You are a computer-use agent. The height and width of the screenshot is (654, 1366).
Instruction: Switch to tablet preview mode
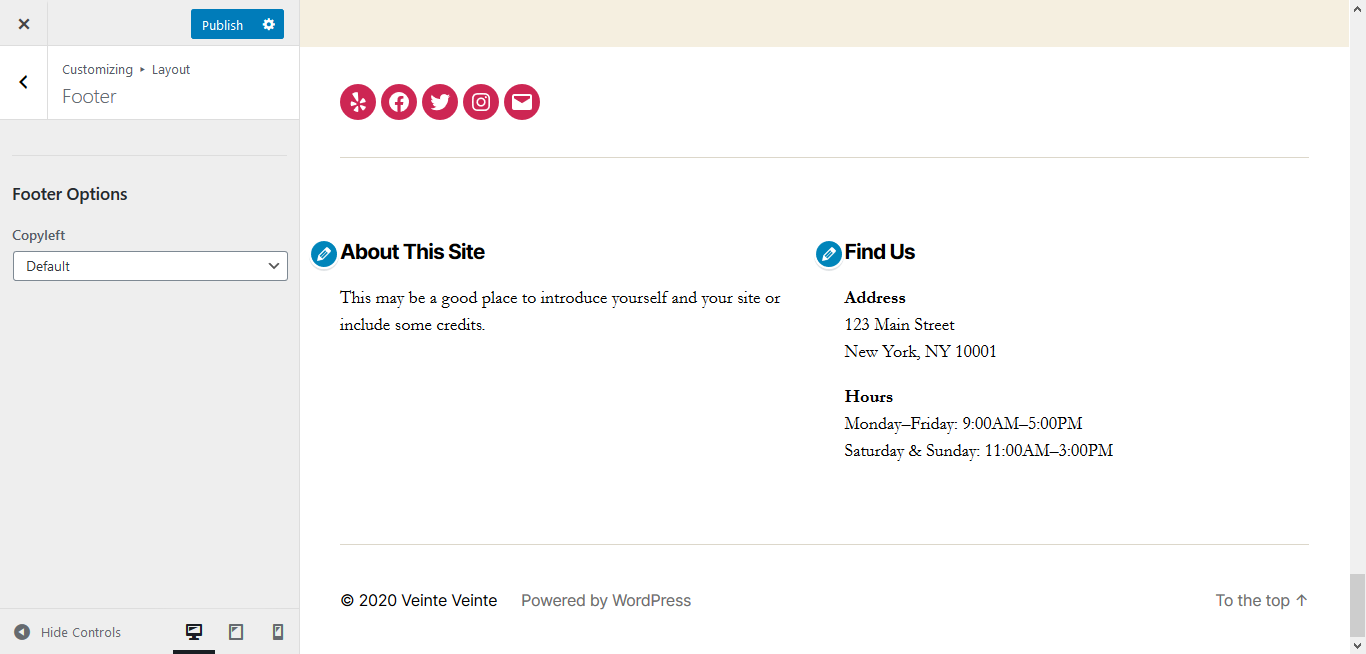coord(236,632)
